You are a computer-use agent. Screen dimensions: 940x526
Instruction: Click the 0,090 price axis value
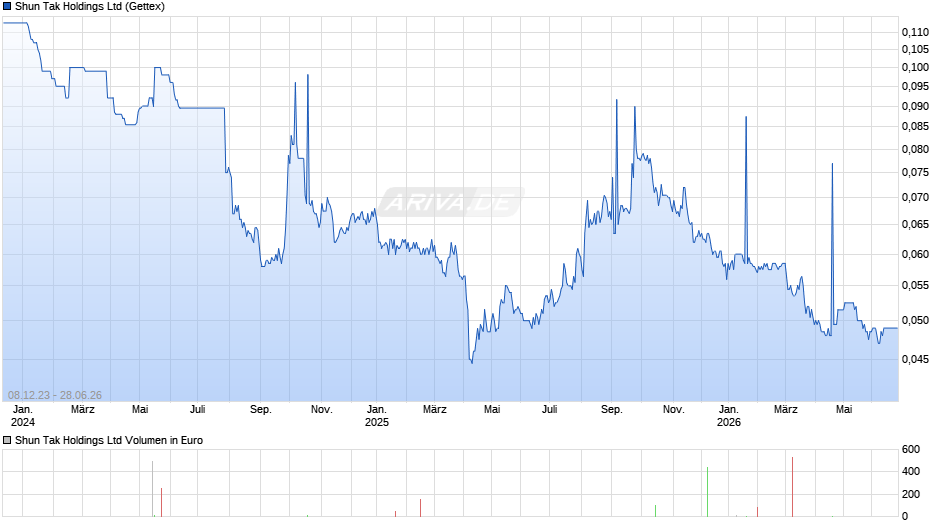[915, 106]
